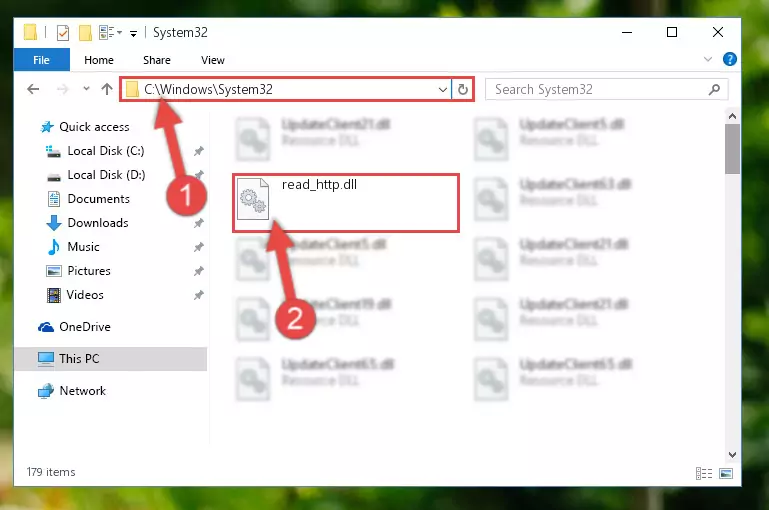Click the Music note icon
The height and width of the screenshot is (510, 769).
tap(53, 247)
